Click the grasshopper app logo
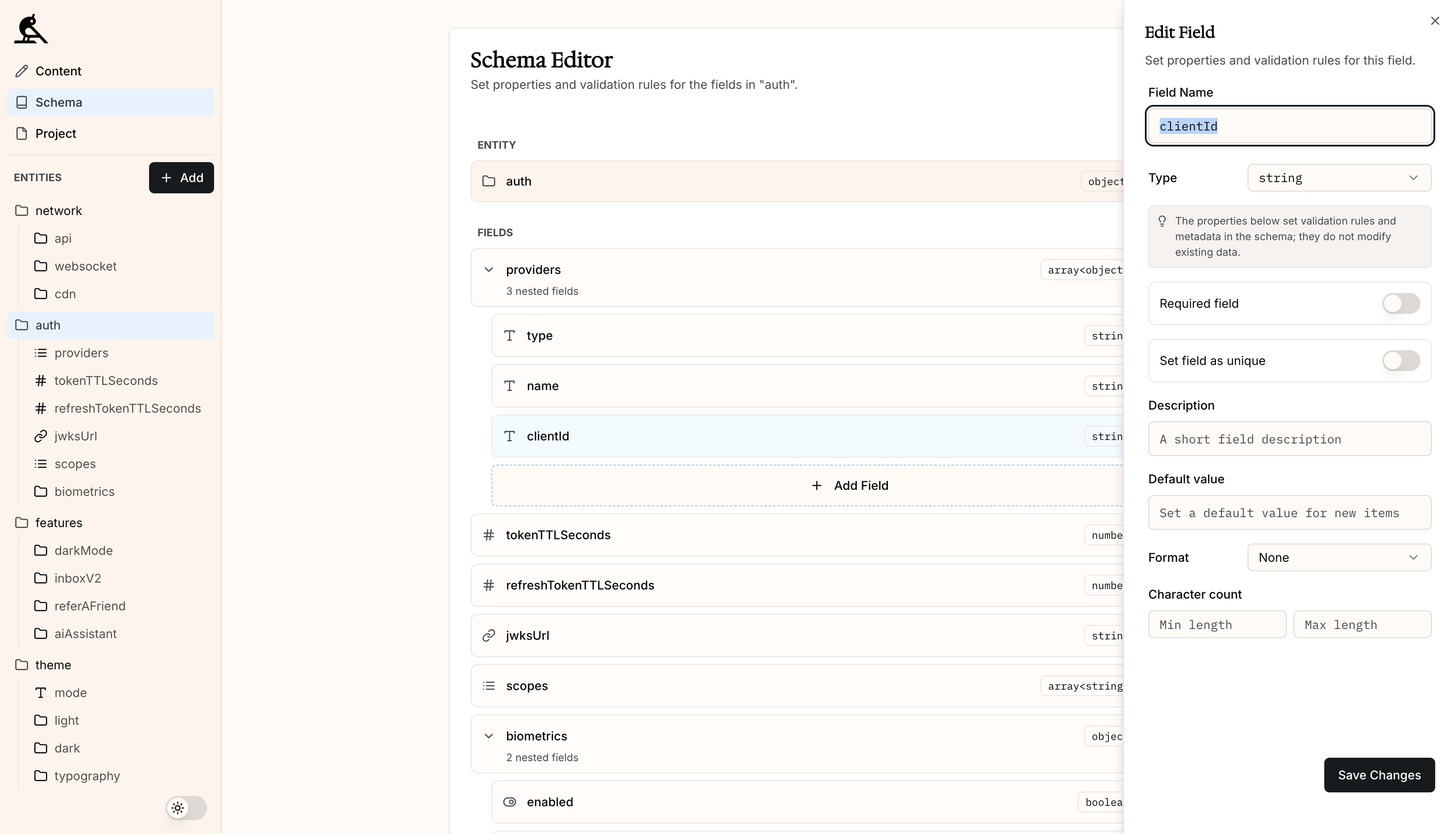Screen dimensions: 1456x834 click(x=30, y=29)
